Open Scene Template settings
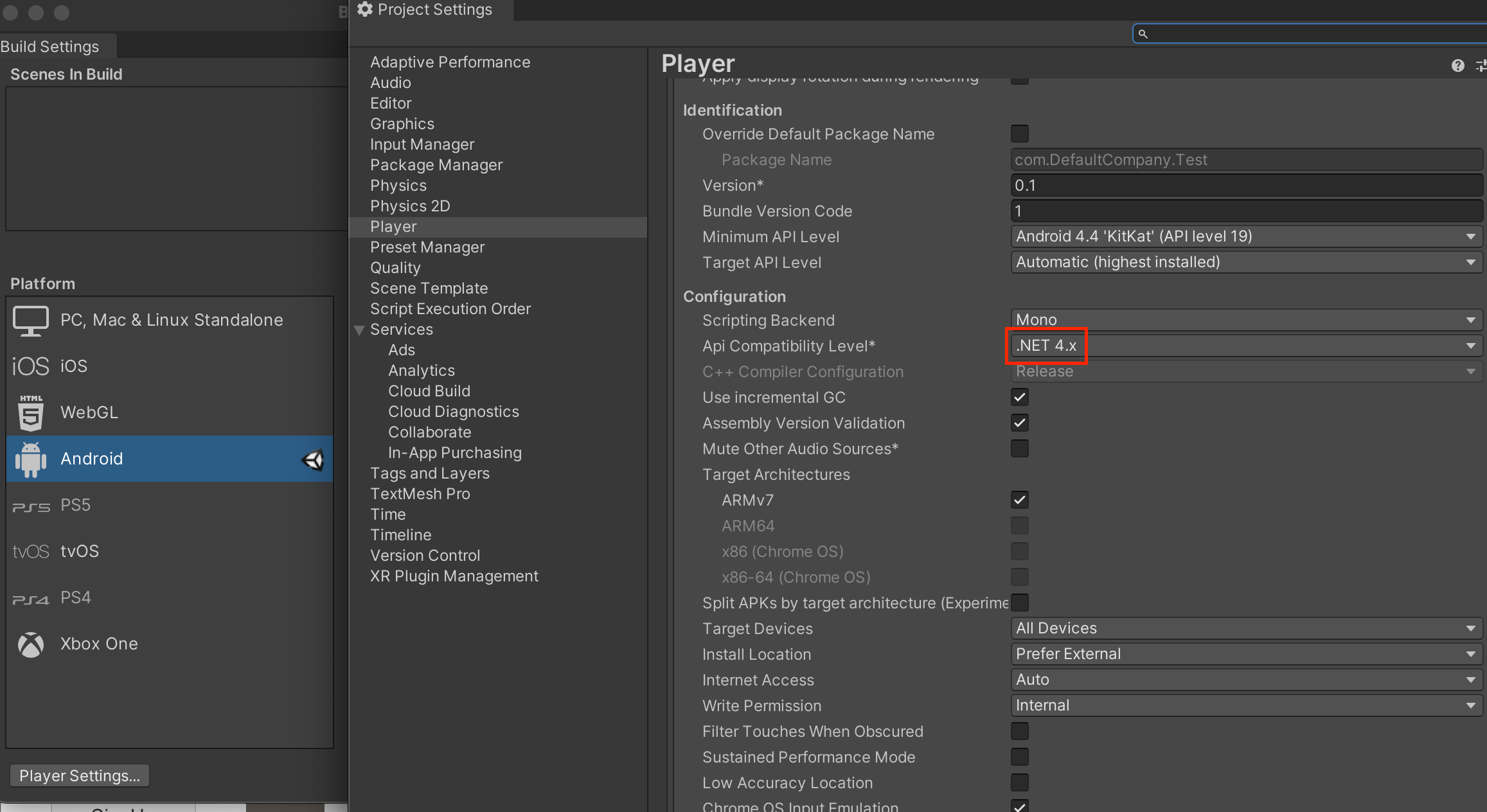 (429, 288)
